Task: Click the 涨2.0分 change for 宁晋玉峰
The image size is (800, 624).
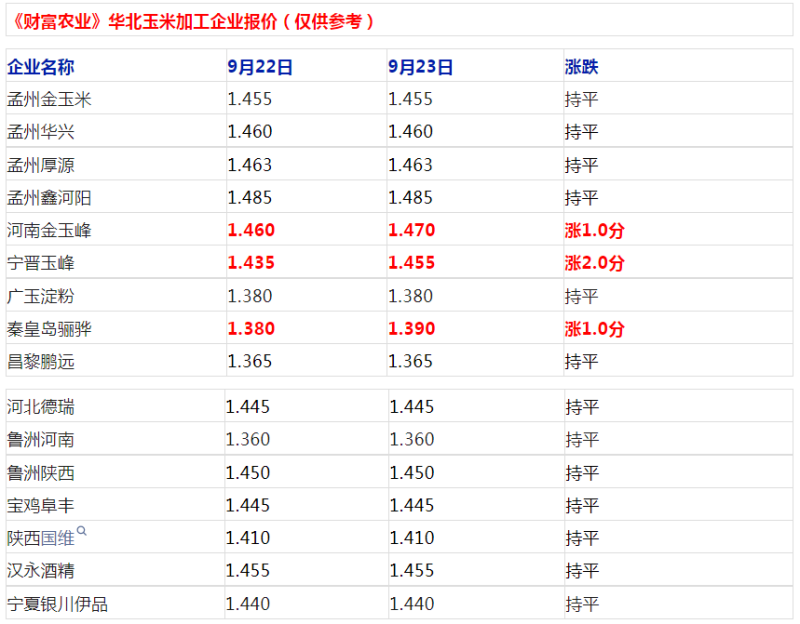Action: [x=594, y=263]
